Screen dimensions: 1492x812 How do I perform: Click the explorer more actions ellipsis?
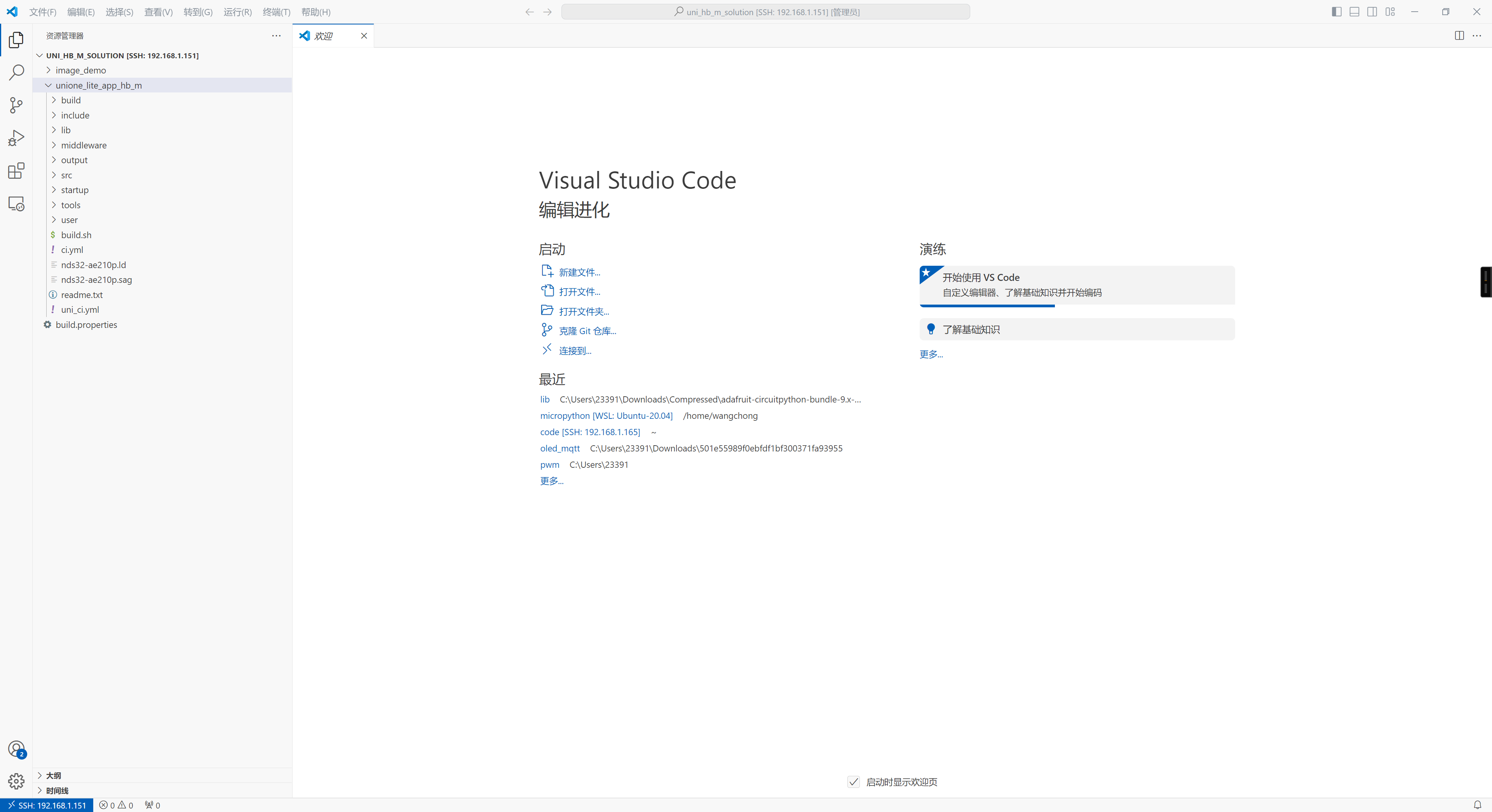[276, 36]
